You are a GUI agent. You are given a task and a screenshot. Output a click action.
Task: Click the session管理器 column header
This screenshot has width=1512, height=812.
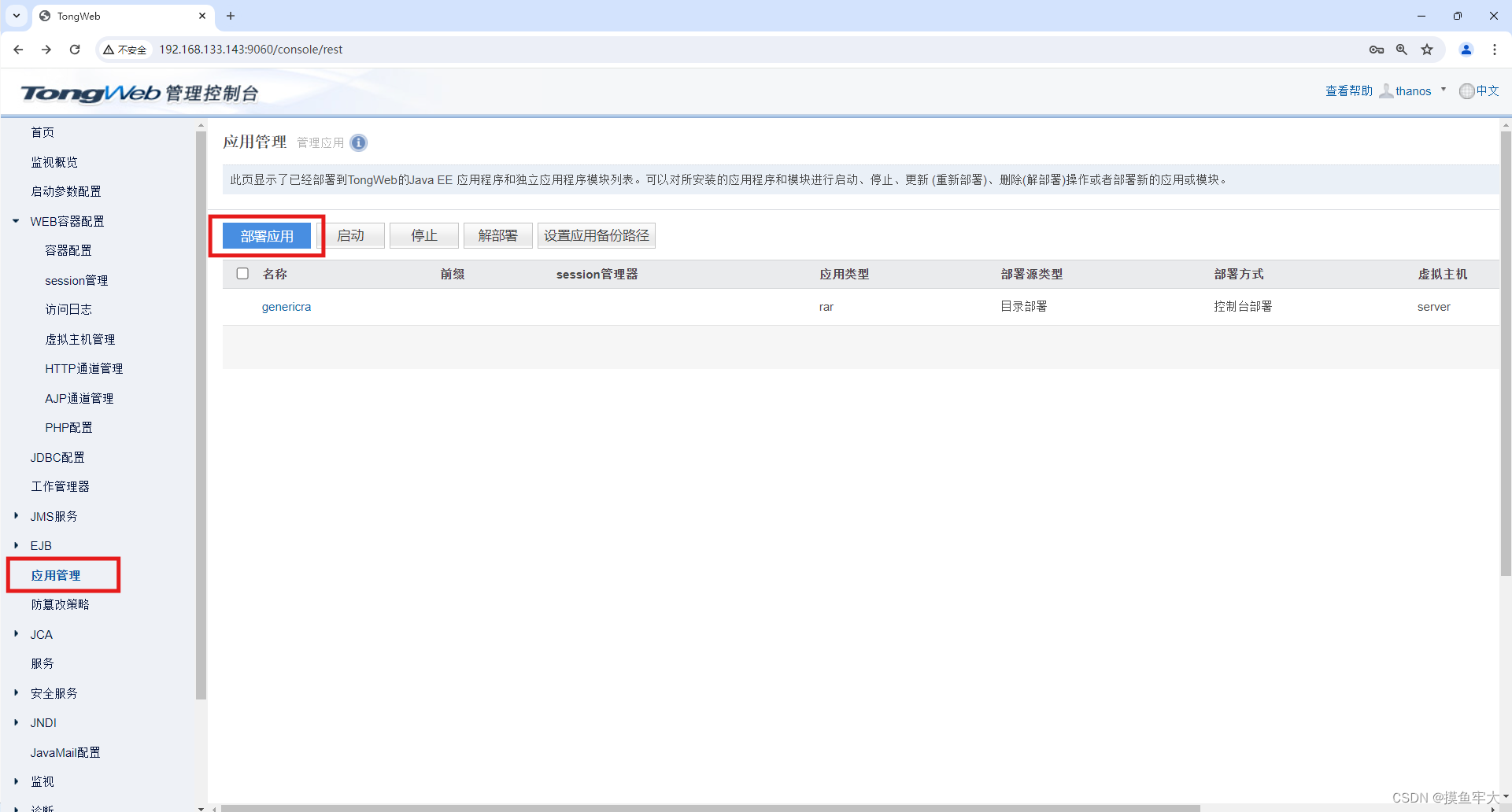597,274
